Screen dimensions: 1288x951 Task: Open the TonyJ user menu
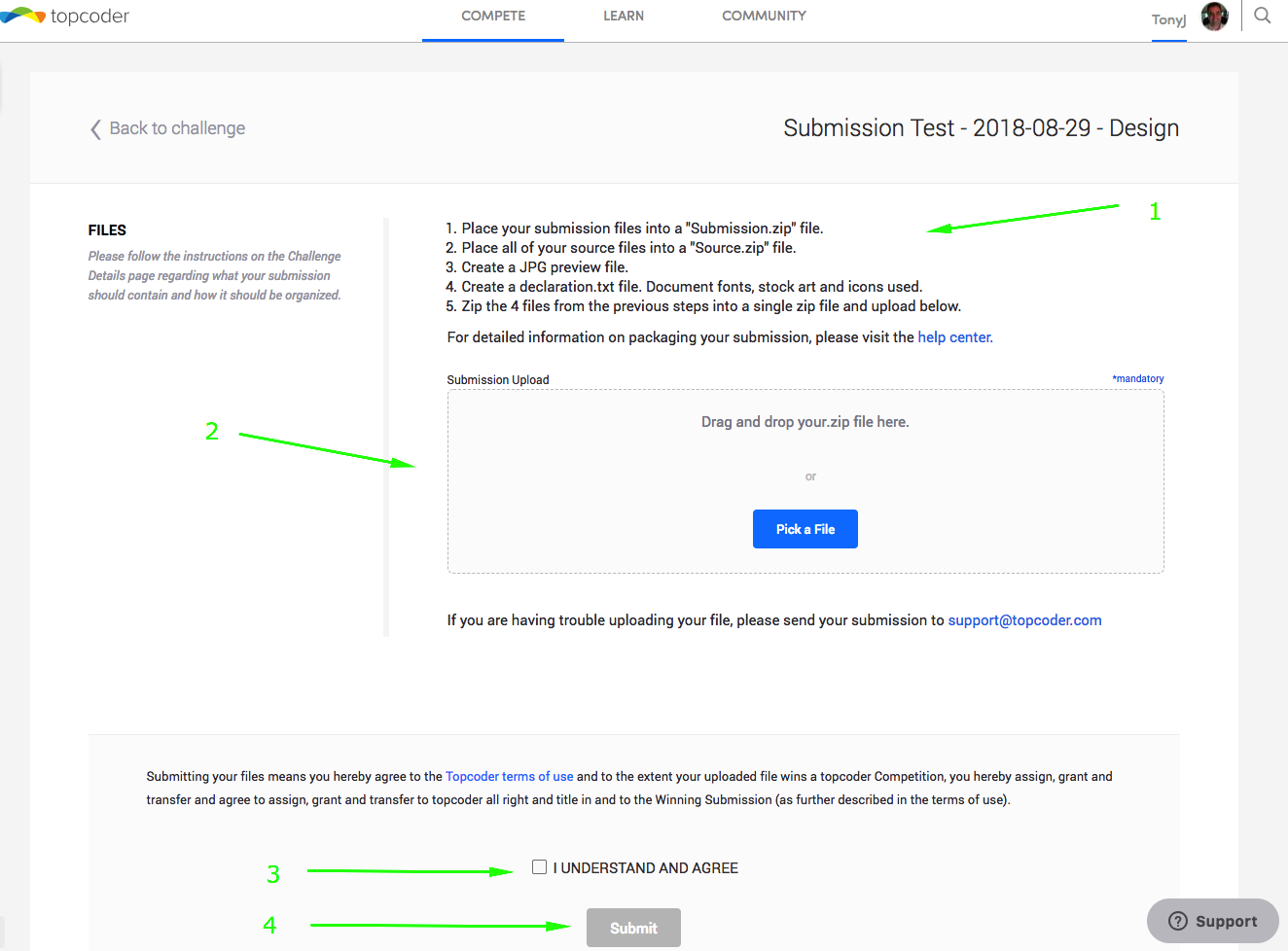1168,19
